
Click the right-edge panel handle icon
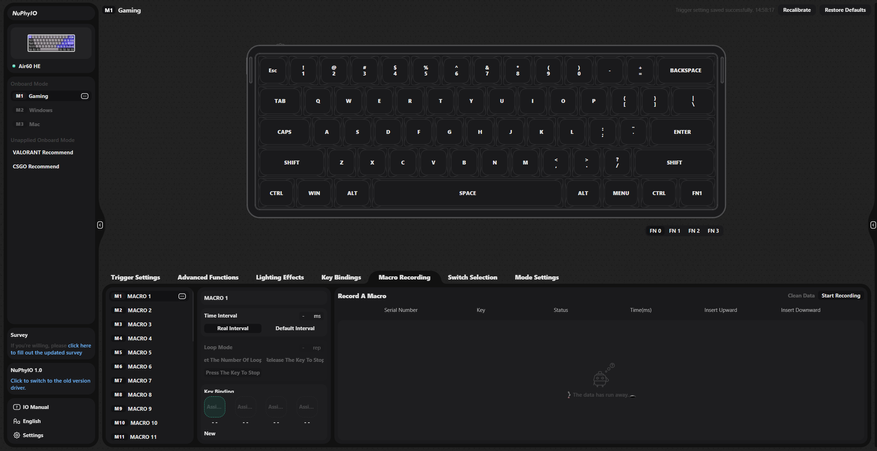click(873, 225)
